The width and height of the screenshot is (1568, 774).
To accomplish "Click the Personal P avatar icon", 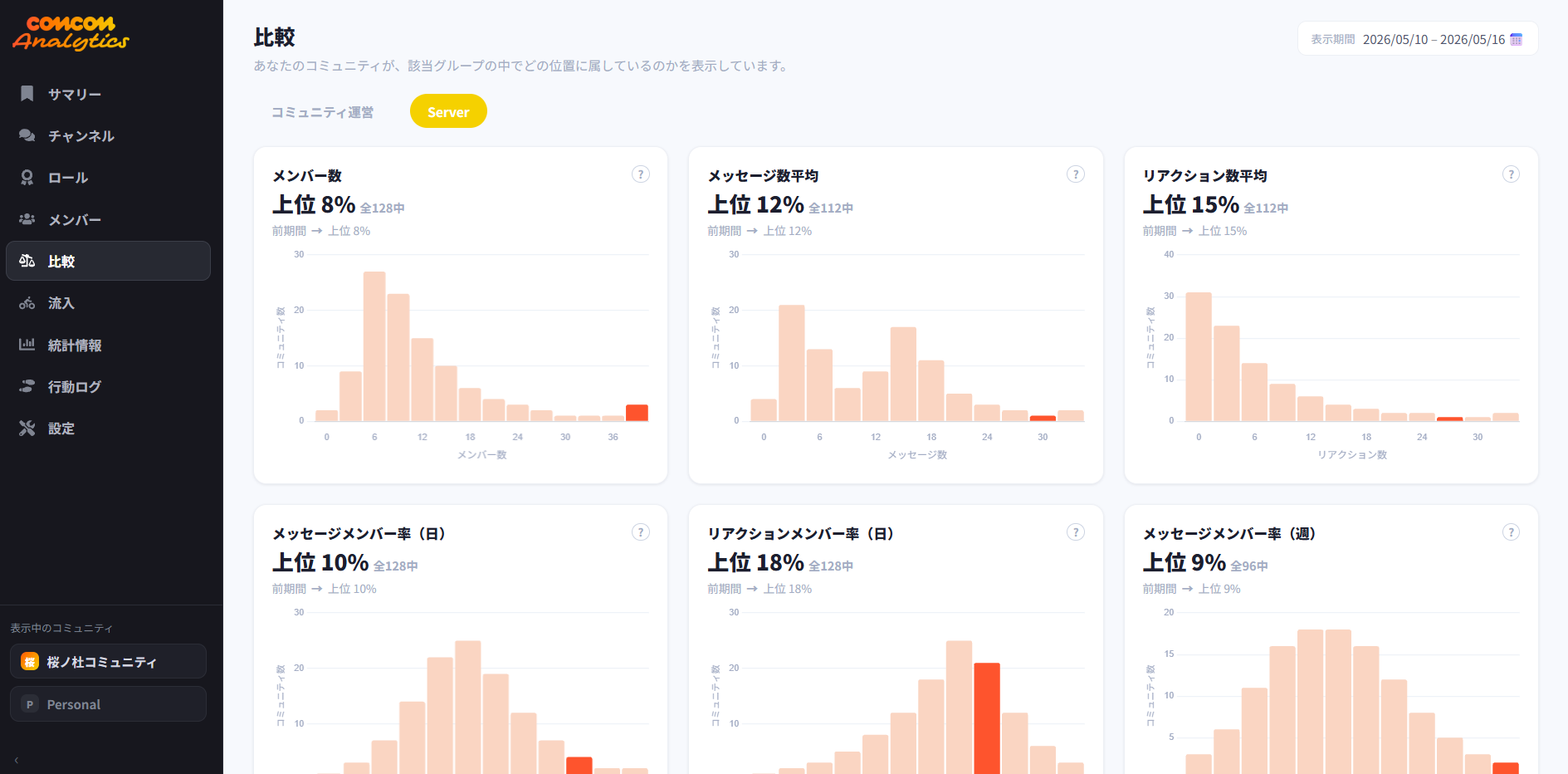I will click(30, 704).
